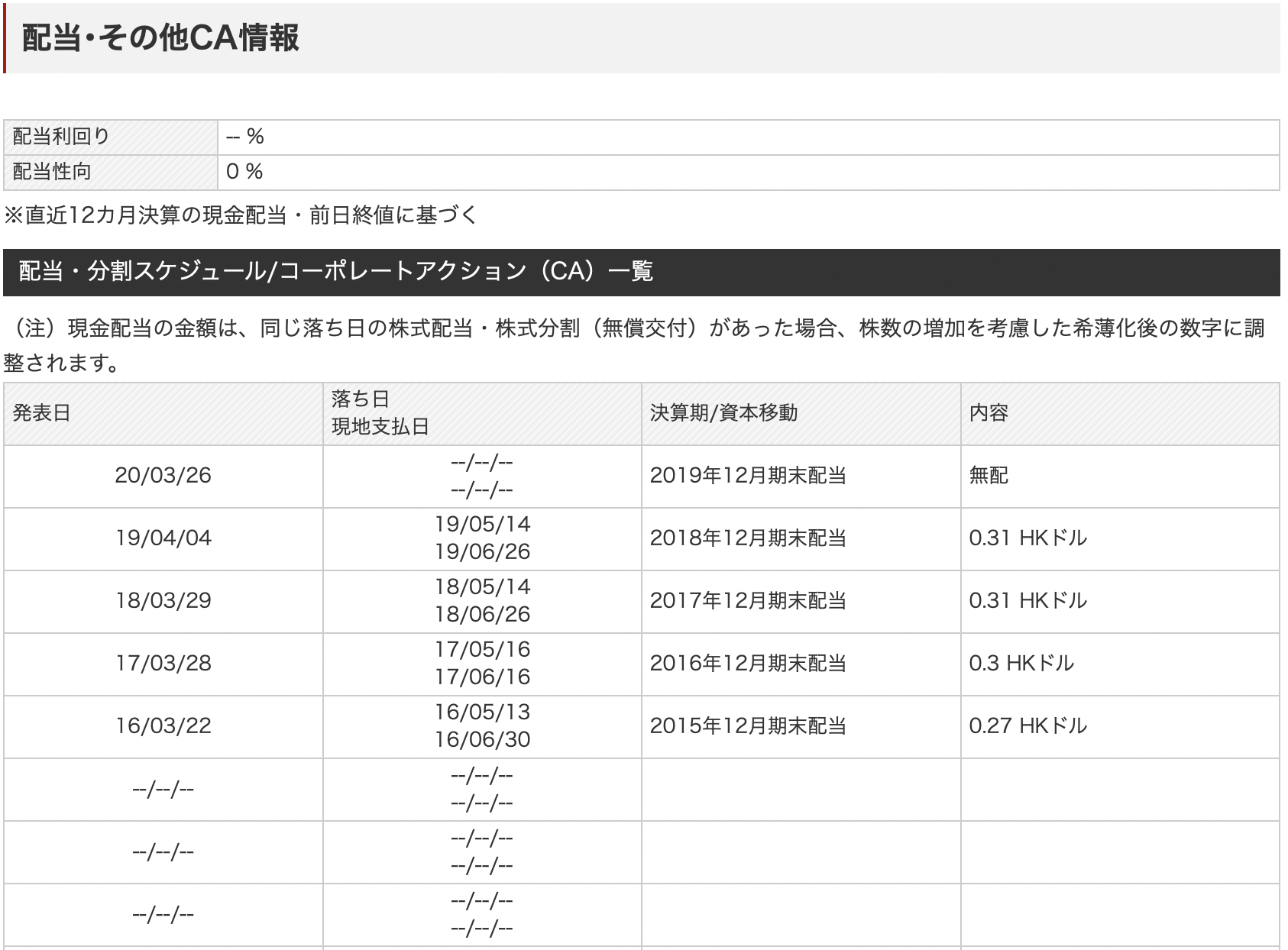This screenshot has height=950, width=1288.
Task: Select announcement date 20/03/26
Action: click(x=163, y=476)
